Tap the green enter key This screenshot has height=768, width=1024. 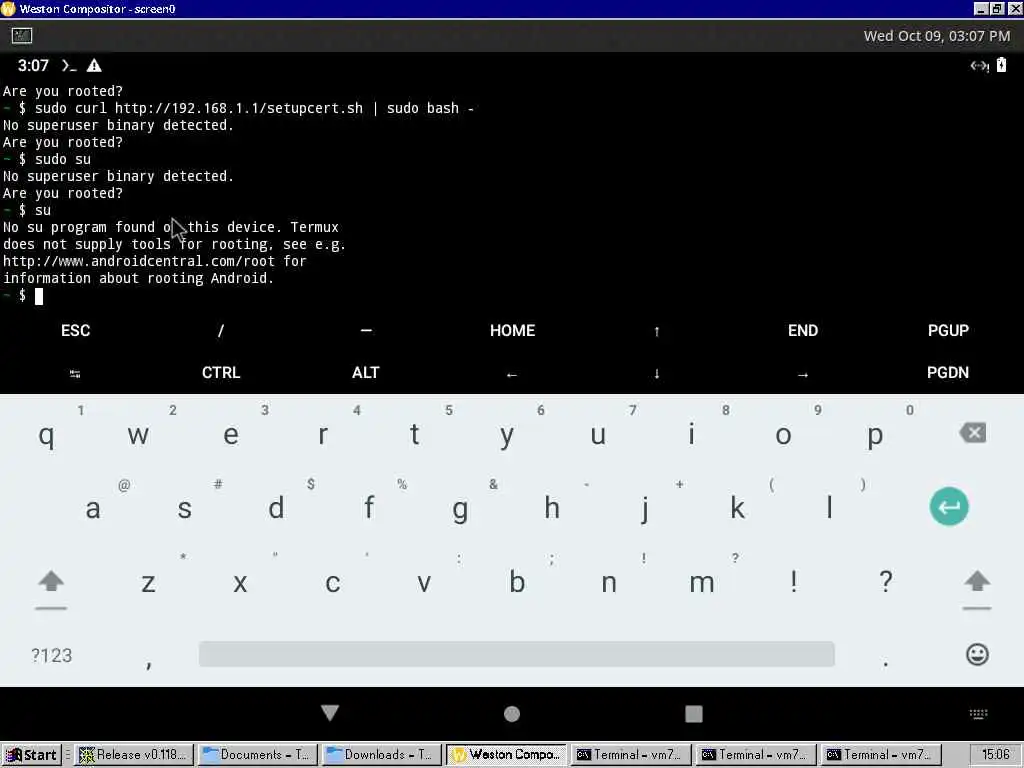click(x=949, y=506)
